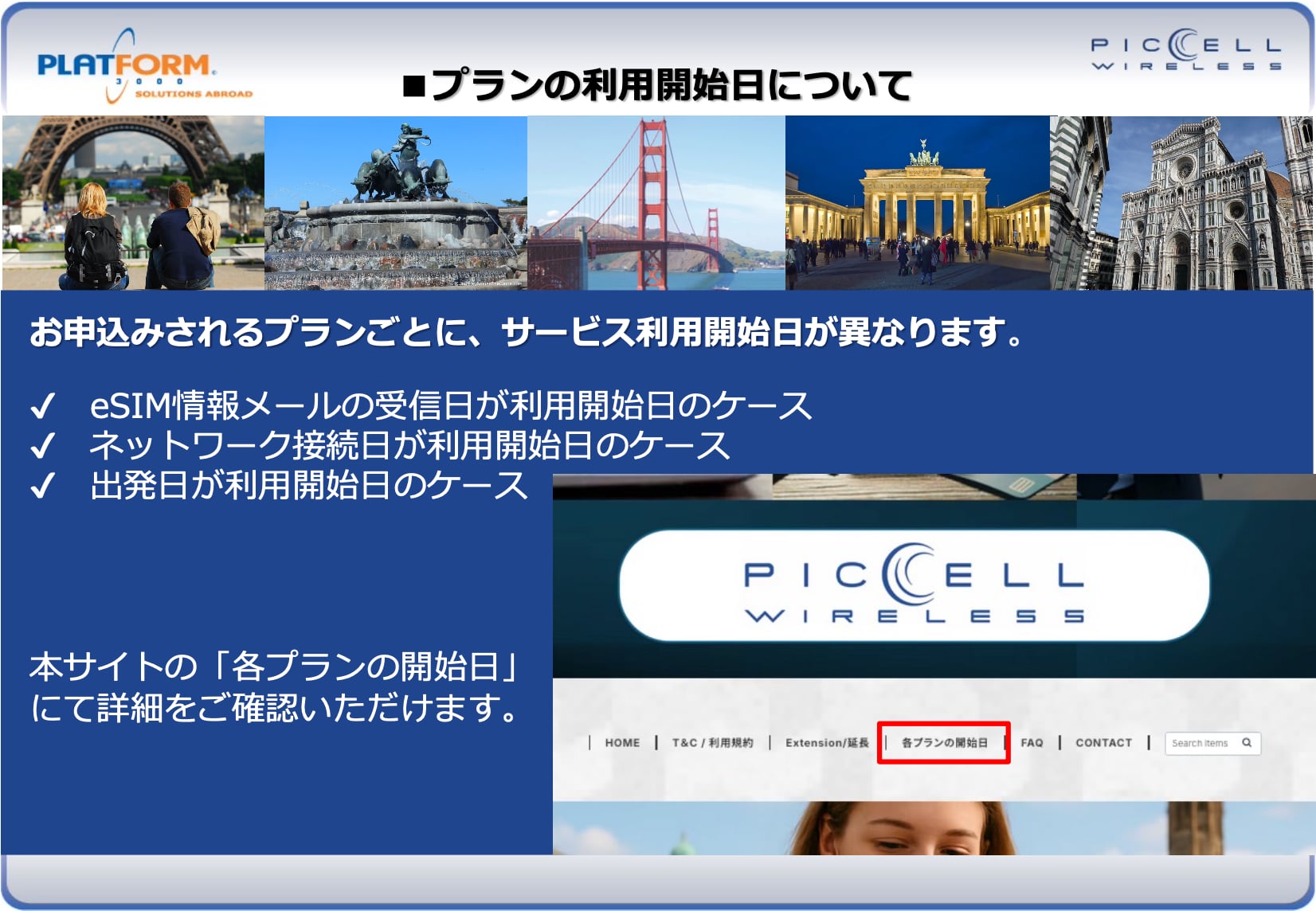Click the checkmark beside the eSIM情報メール line
Image resolution: width=1316 pixels, height=911 pixels.
coord(42,406)
